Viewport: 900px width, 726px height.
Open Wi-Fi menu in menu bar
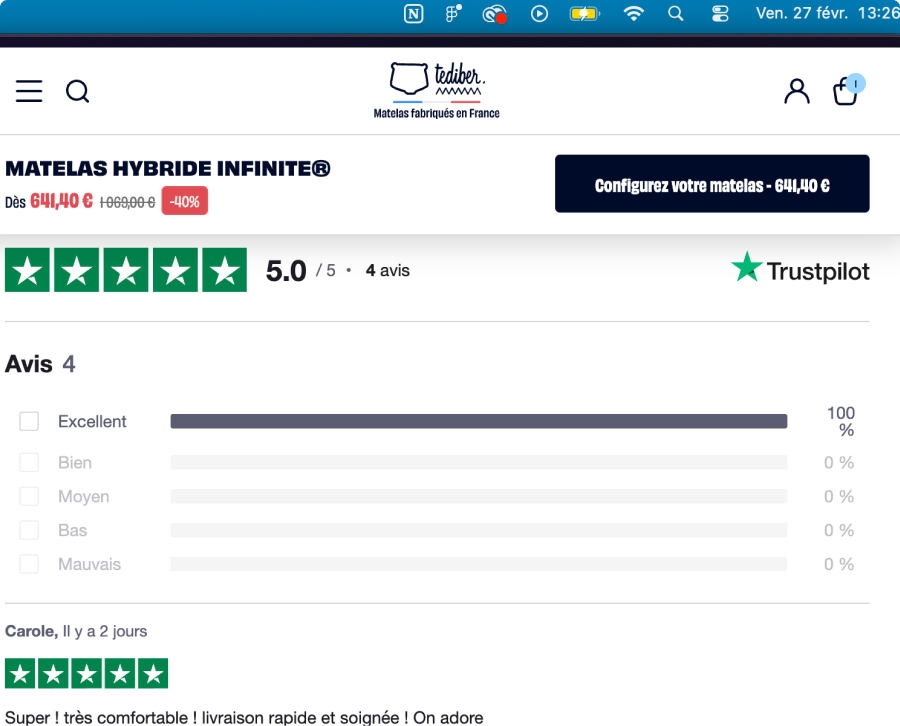pyautogui.click(x=634, y=13)
